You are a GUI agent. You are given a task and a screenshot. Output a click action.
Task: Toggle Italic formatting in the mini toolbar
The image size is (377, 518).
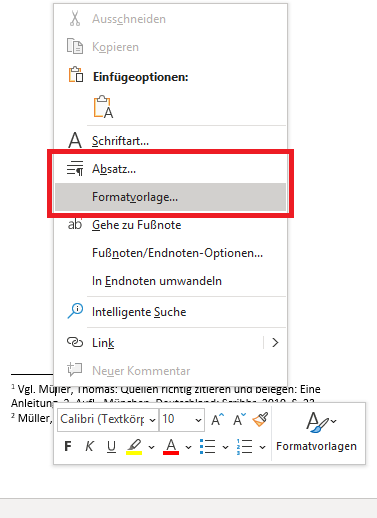tap(89, 446)
